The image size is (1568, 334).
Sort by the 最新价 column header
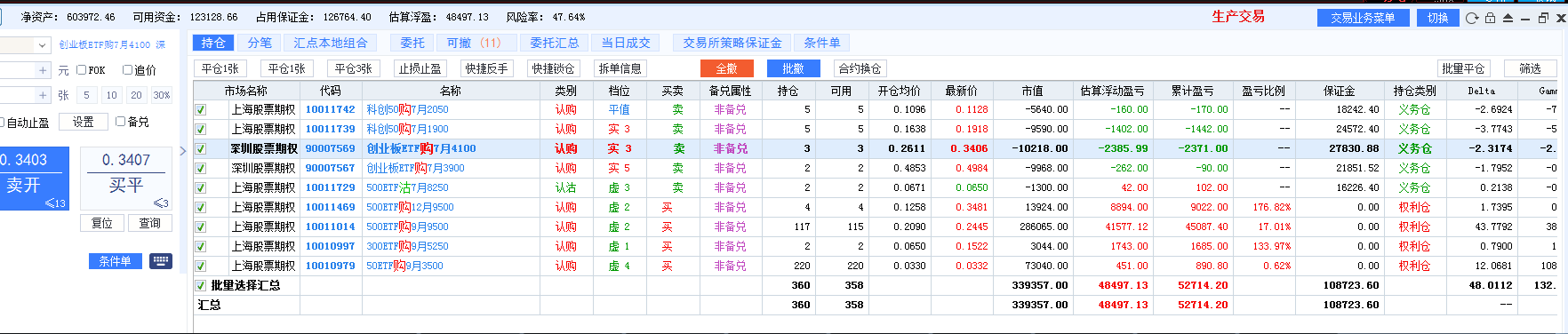962,91
